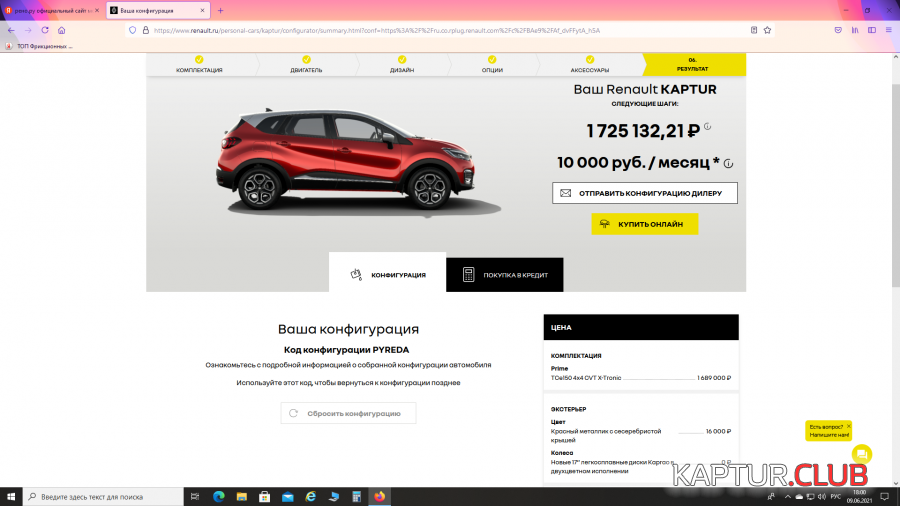Click the browser reload icon
The height and width of the screenshot is (506, 900).
(x=45, y=30)
